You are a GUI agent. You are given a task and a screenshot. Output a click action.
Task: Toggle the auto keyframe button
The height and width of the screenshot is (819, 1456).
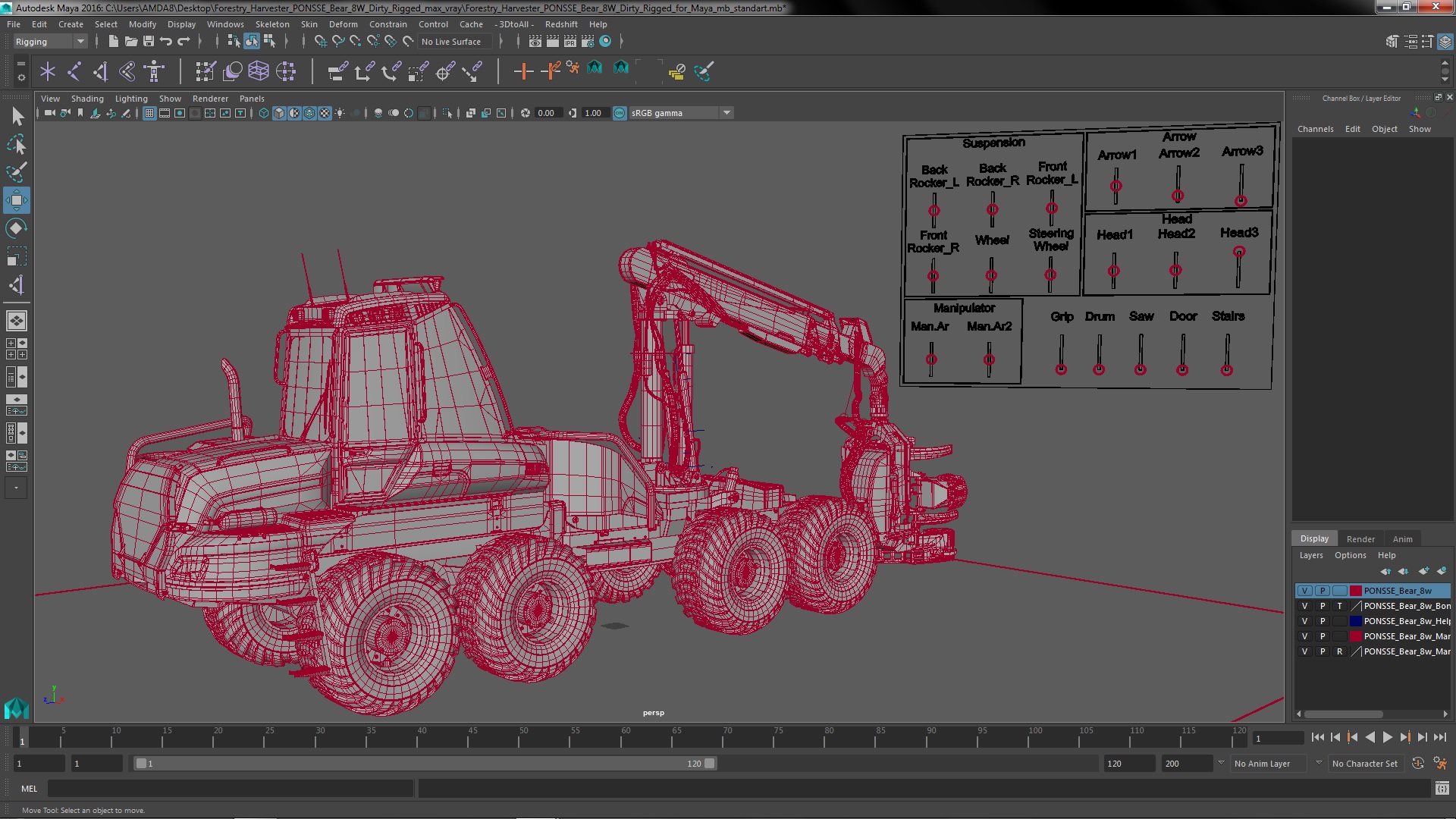1417,764
